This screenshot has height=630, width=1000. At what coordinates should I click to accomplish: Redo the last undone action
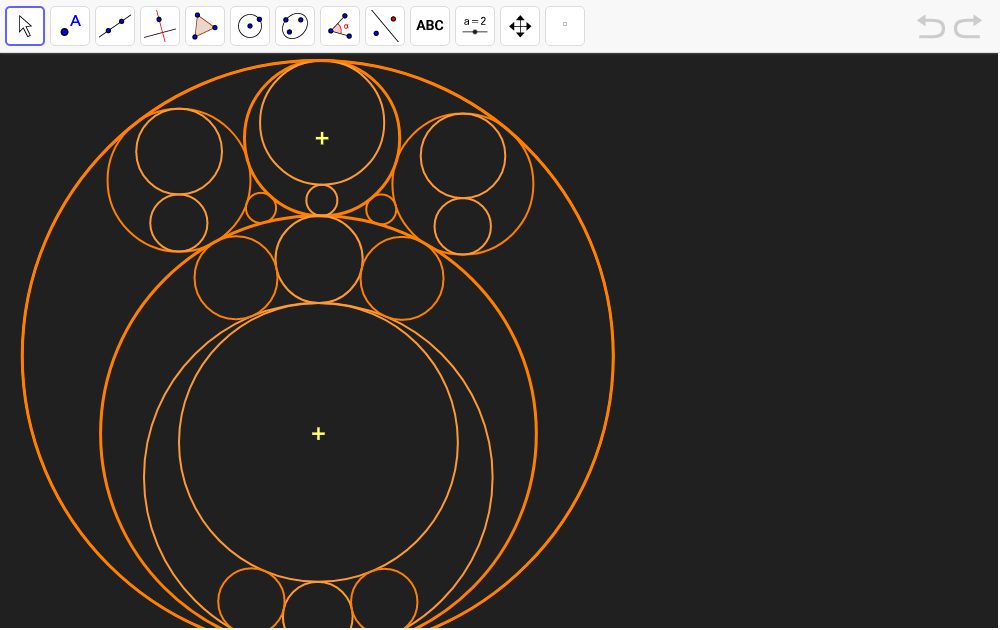pyautogui.click(x=967, y=27)
